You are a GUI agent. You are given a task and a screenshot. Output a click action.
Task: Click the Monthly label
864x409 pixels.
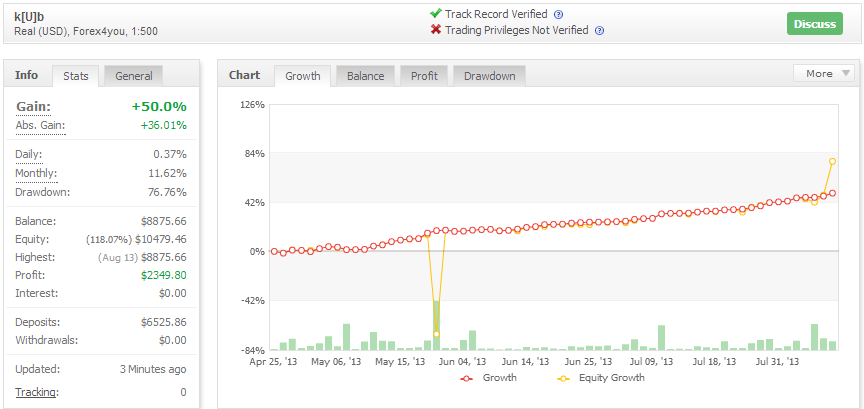click(x=36, y=174)
